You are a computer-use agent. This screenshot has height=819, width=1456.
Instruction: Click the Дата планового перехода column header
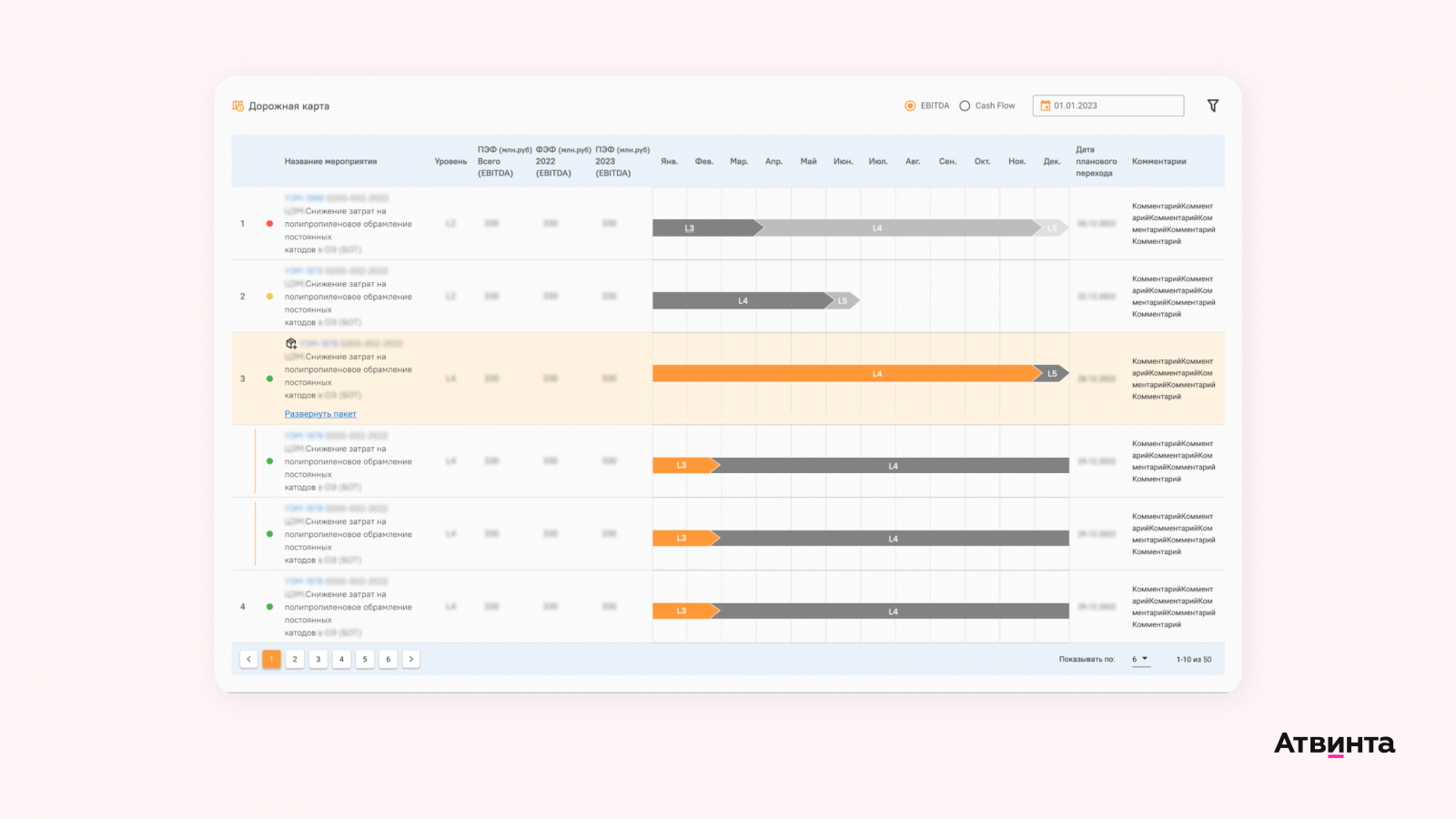point(1096,162)
